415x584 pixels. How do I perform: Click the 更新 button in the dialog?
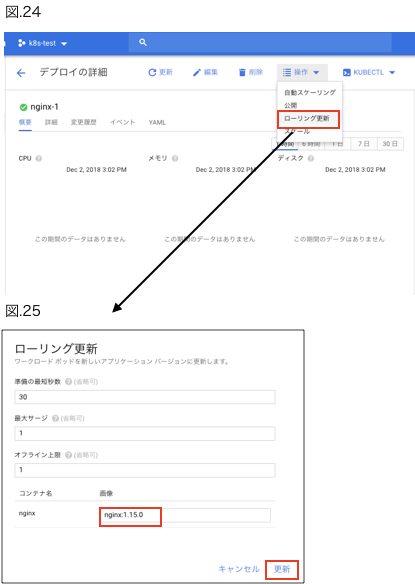pyautogui.click(x=282, y=569)
